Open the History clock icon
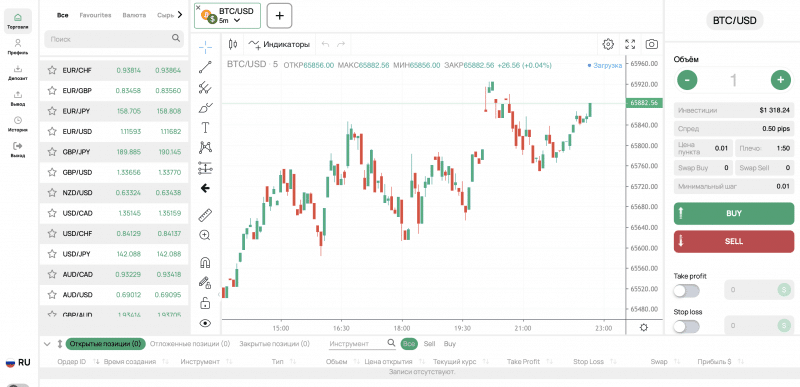The image size is (800, 387). pos(18,120)
